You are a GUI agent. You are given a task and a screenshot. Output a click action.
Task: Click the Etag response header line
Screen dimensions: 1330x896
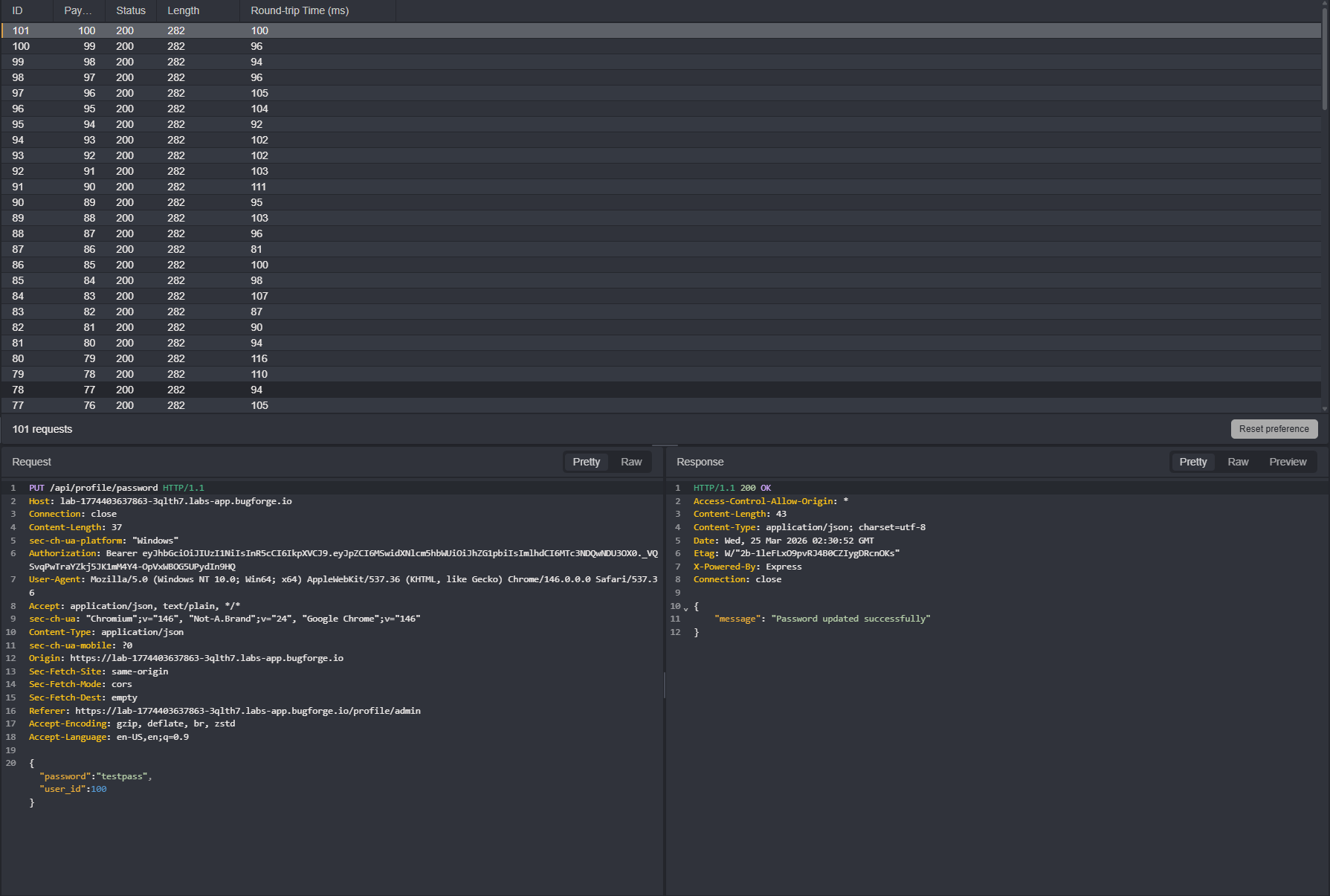[x=796, y=553]
